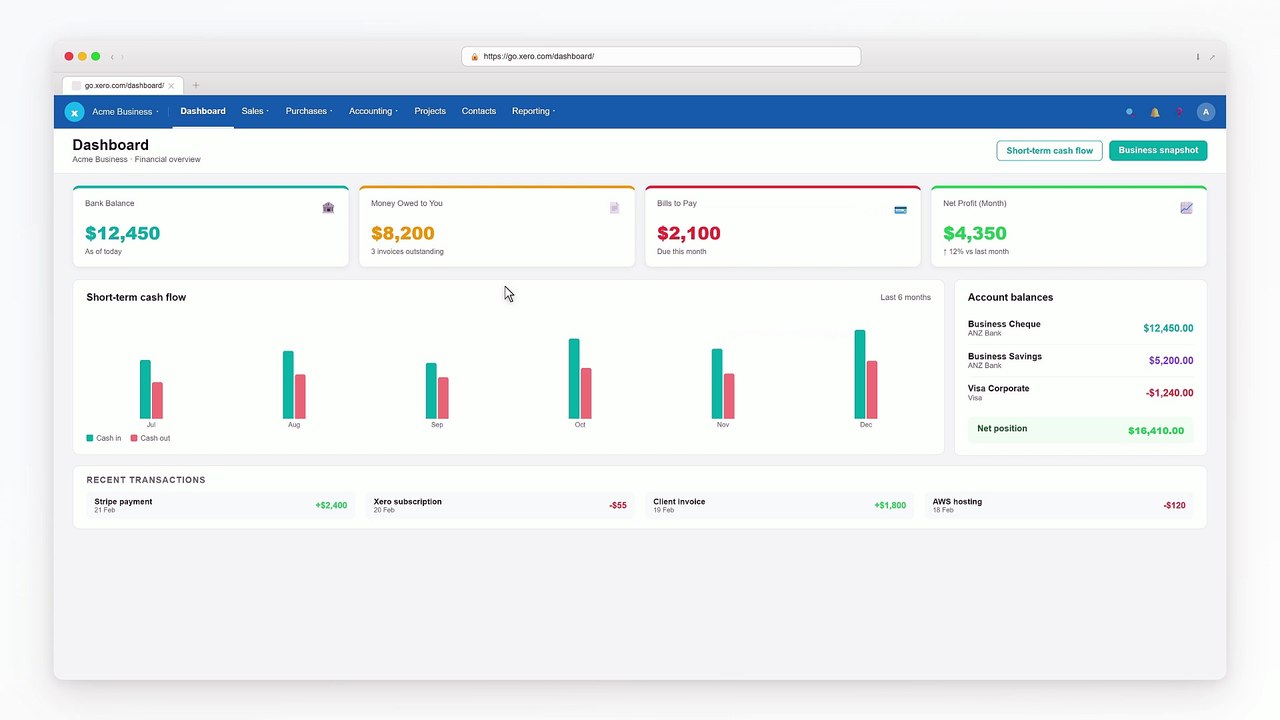The width and height of the screenshot is (1280, 720).
Task: Click the $8,200 Money Owed amount
Action: tap(403, 233)
